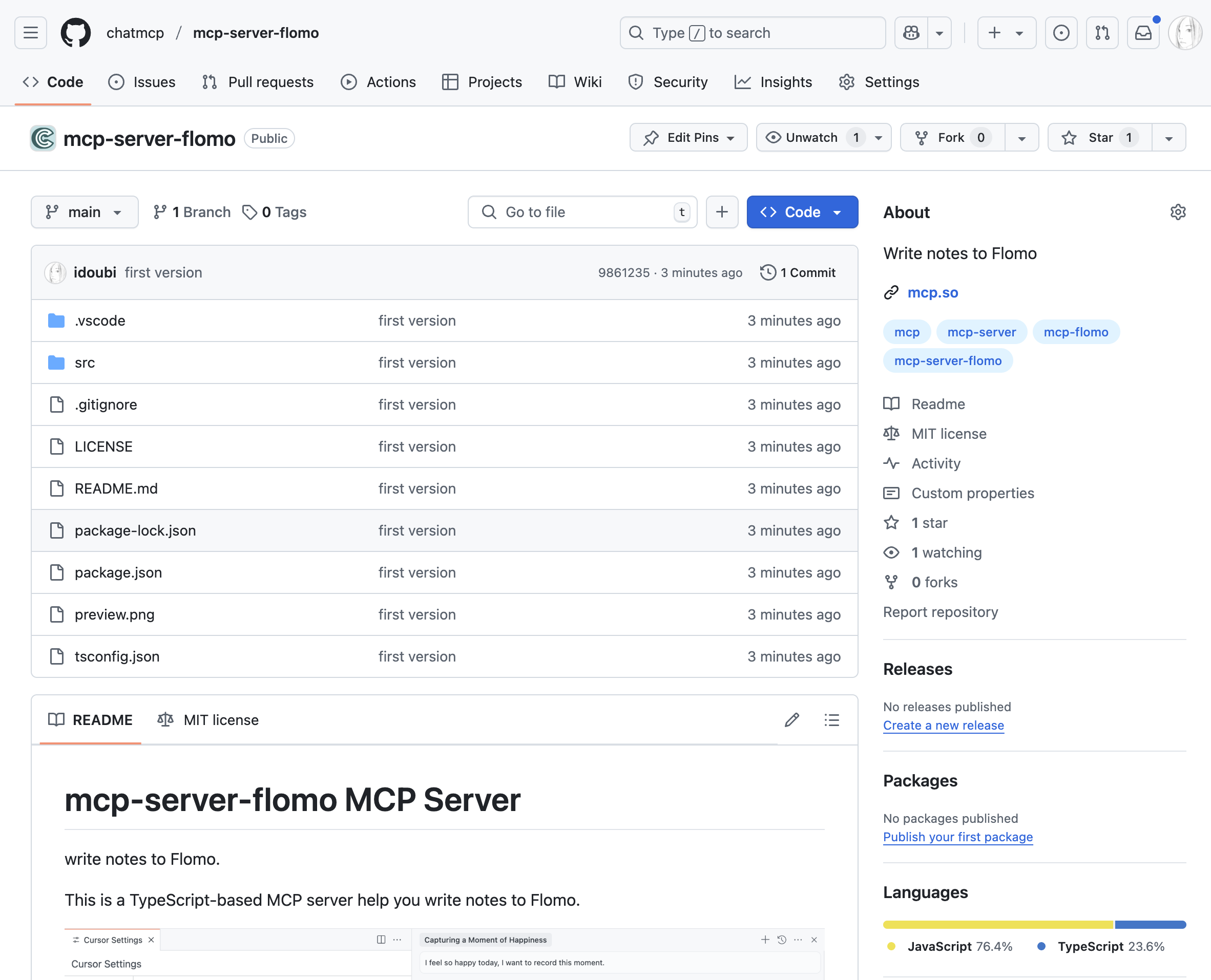Open the issues icon in header
This screenshot has width=1211, height=980.
tap(1061, 33)
